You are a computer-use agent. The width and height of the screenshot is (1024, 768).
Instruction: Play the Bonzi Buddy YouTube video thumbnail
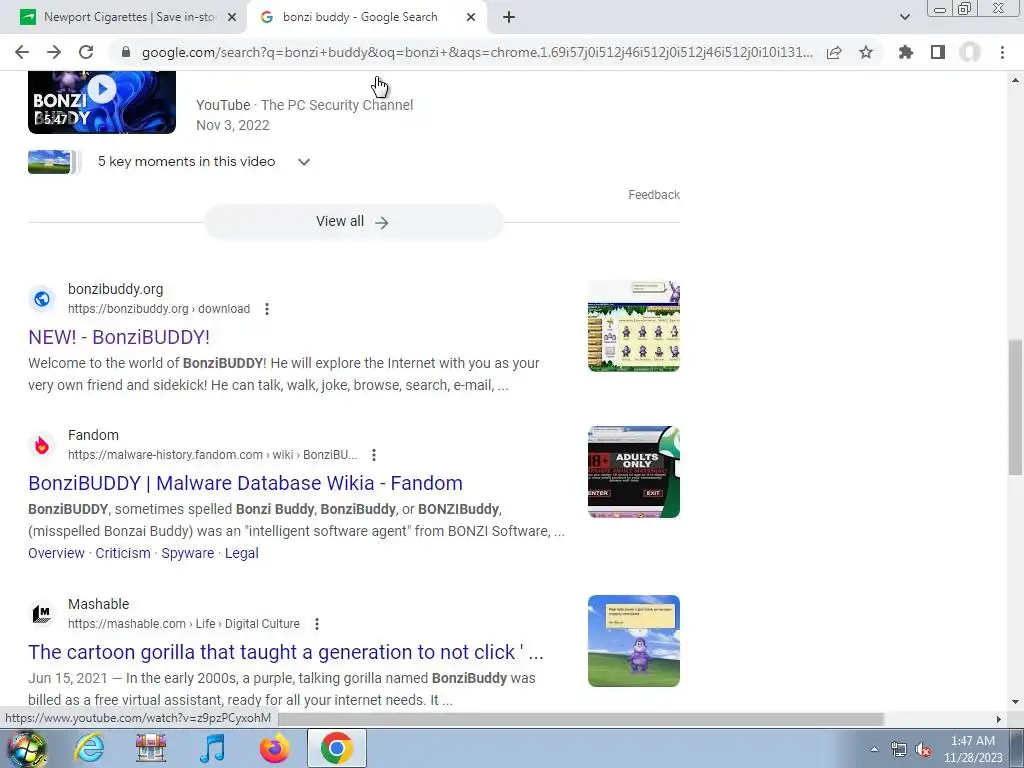tap(102, 103)
